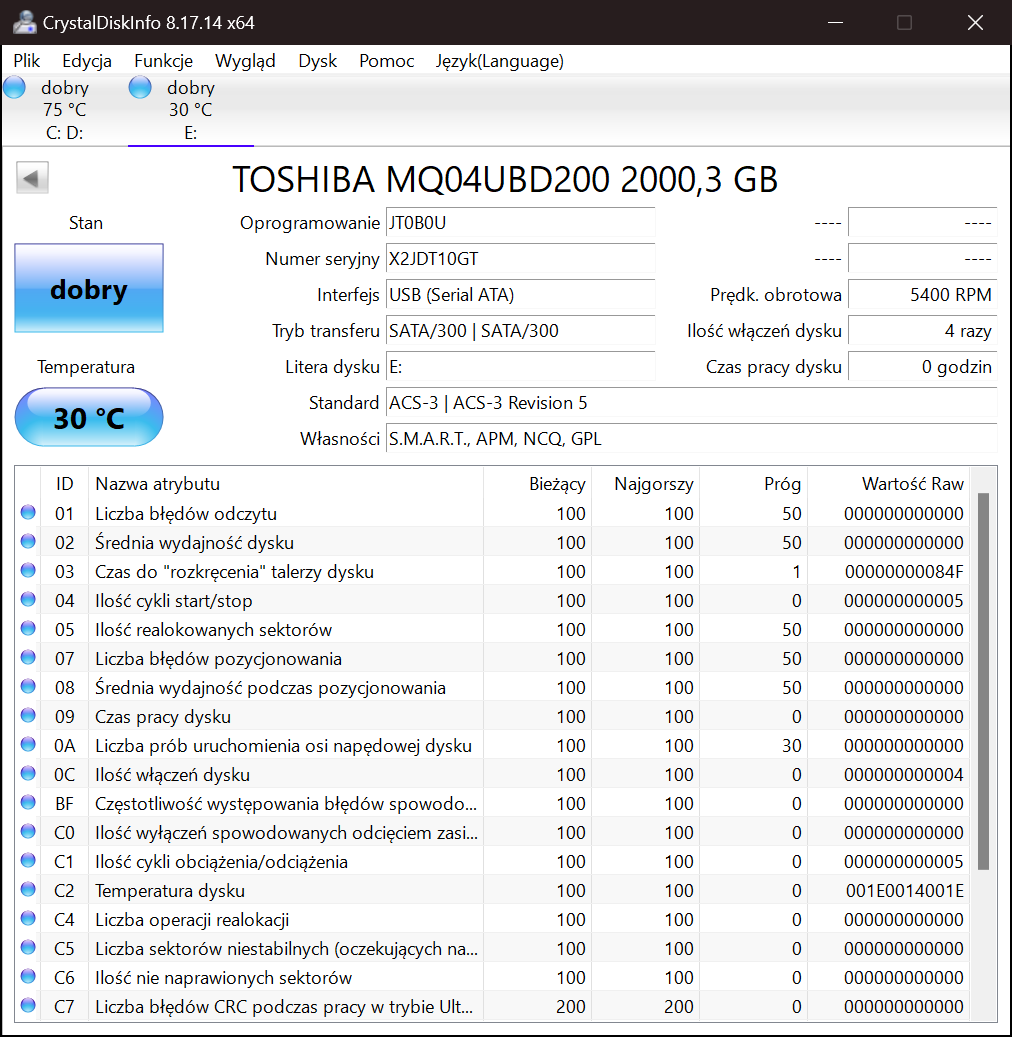Click status orb of attribute 08 row
Screen dimensions: 1012x1037
point(28,686)
